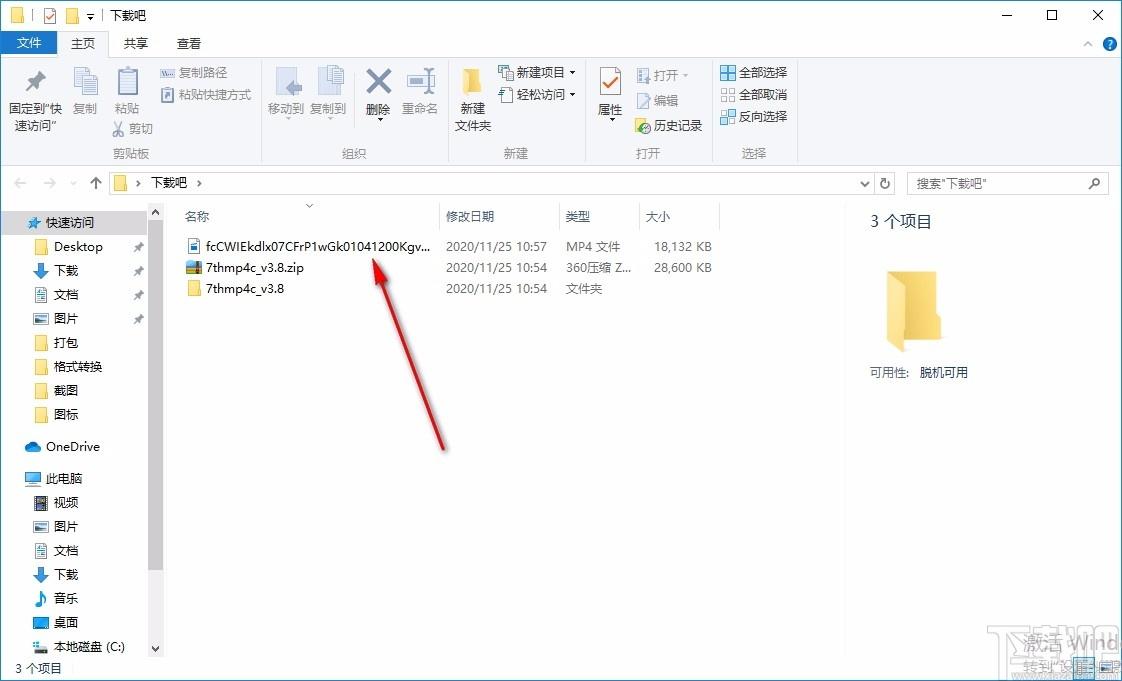Click the Up arrow navigation button
This screenshot has height=681, width=1122.
96,183
